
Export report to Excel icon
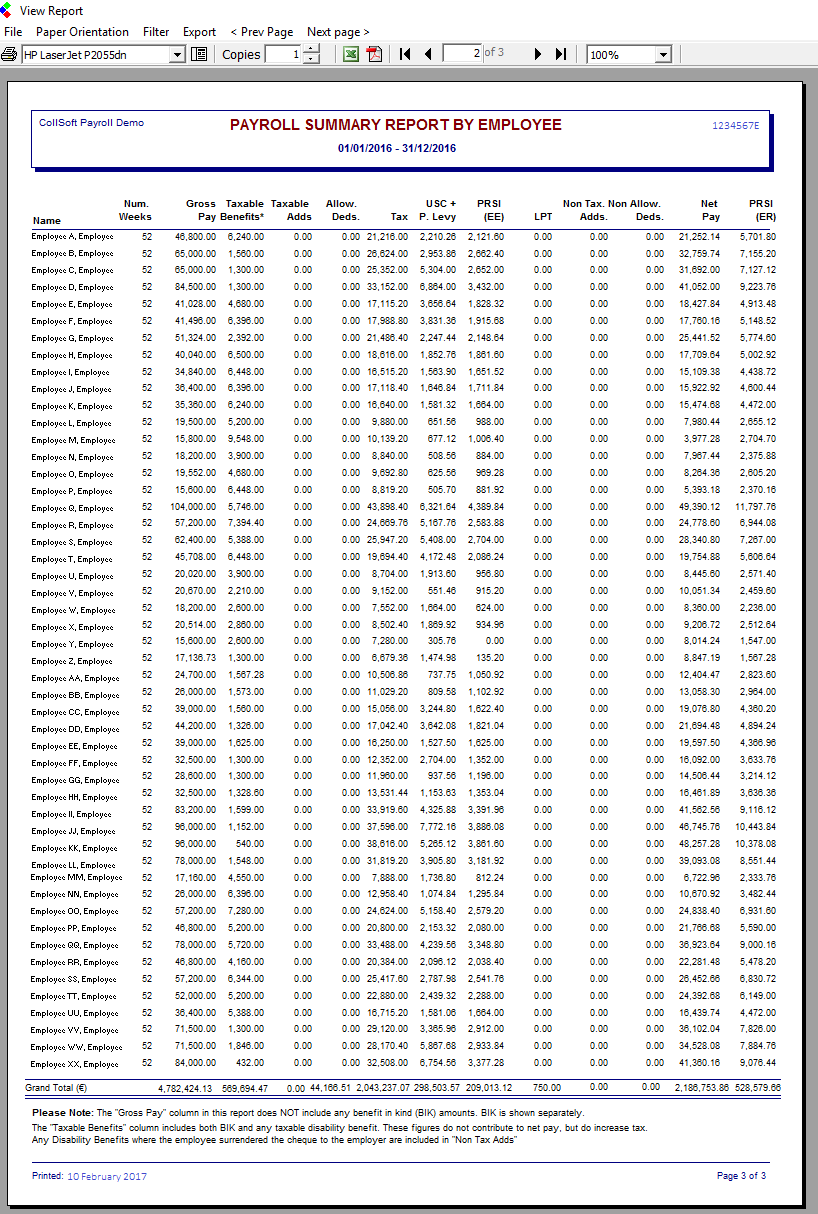click(x=351, y=55)
